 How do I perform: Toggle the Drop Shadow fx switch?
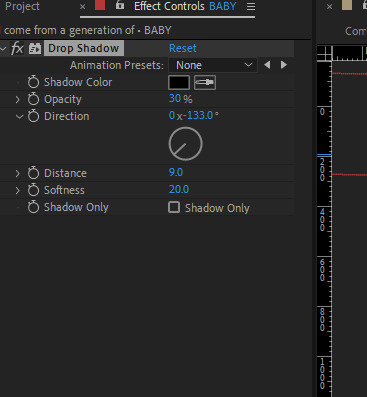(x=17, y=48)
